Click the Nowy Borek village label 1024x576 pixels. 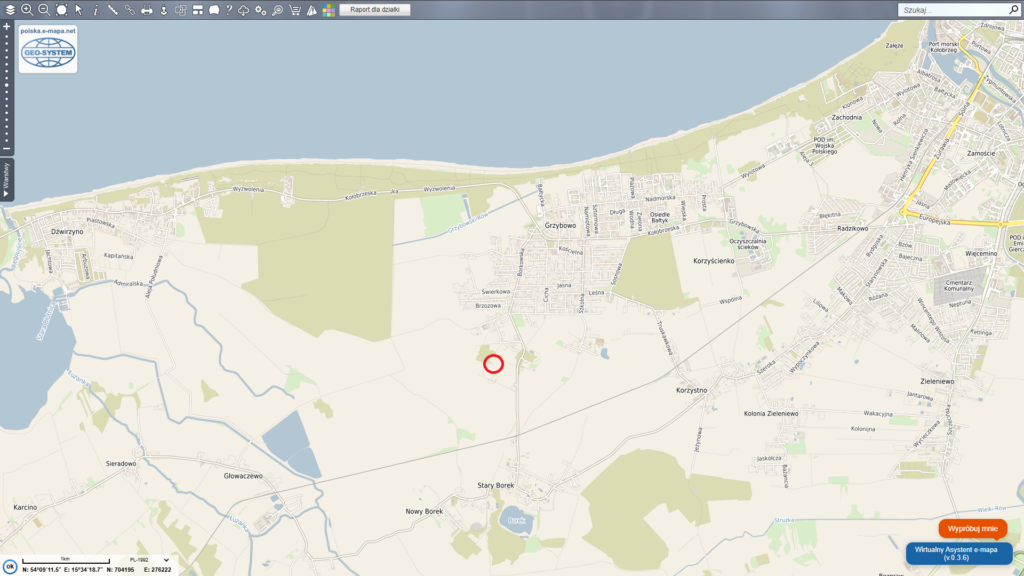click(424, 511)
